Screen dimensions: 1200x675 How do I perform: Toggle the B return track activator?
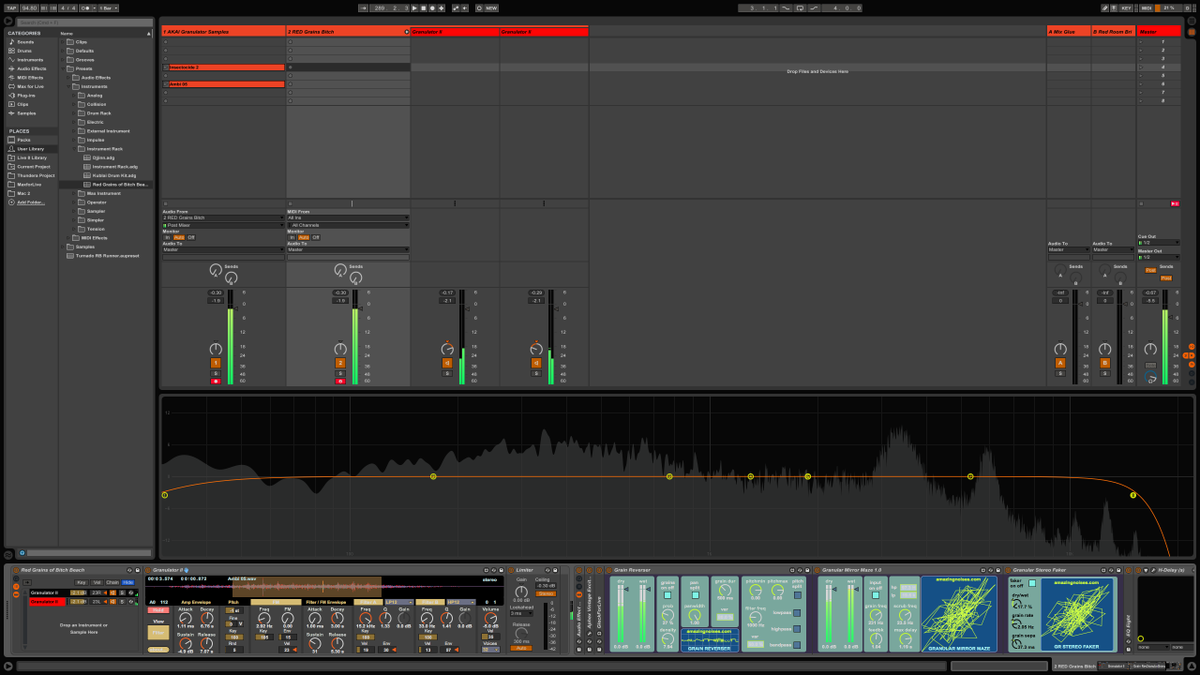1105,363
